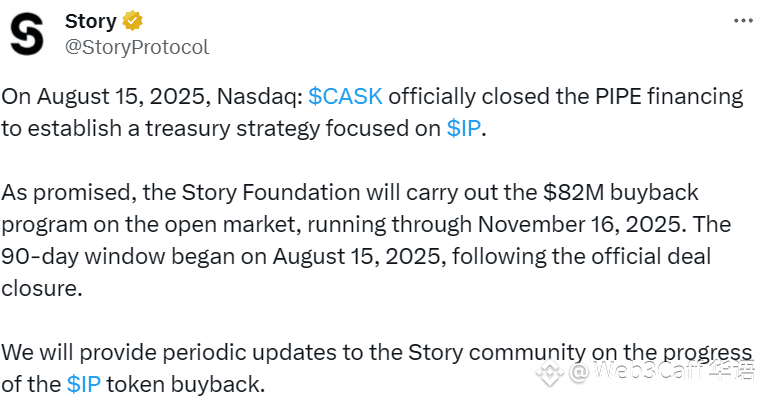Click the '$82M buyback' text
Screen dimensions: 764x398
621,192
